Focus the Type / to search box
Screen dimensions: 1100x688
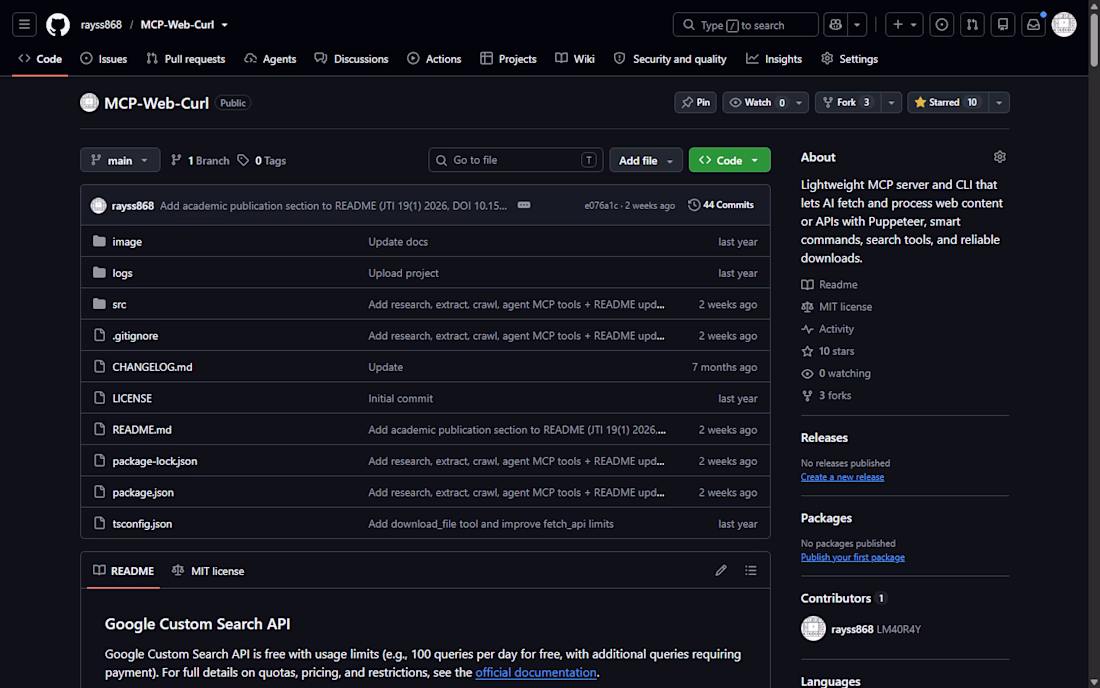[x=745, y=25]
